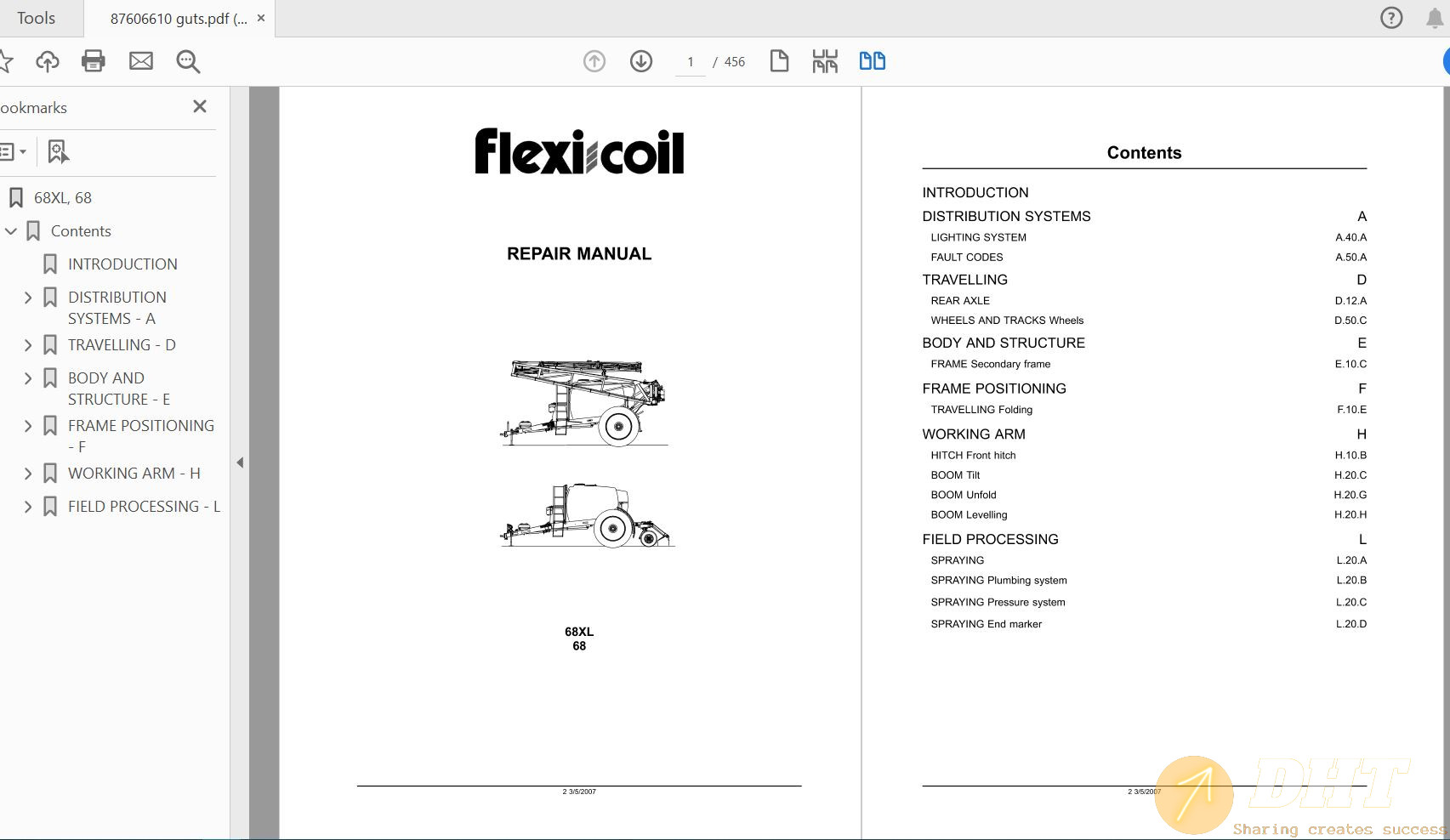Open the Find search tool
The image size is (1450, 840).
click(x=188, y=61)
